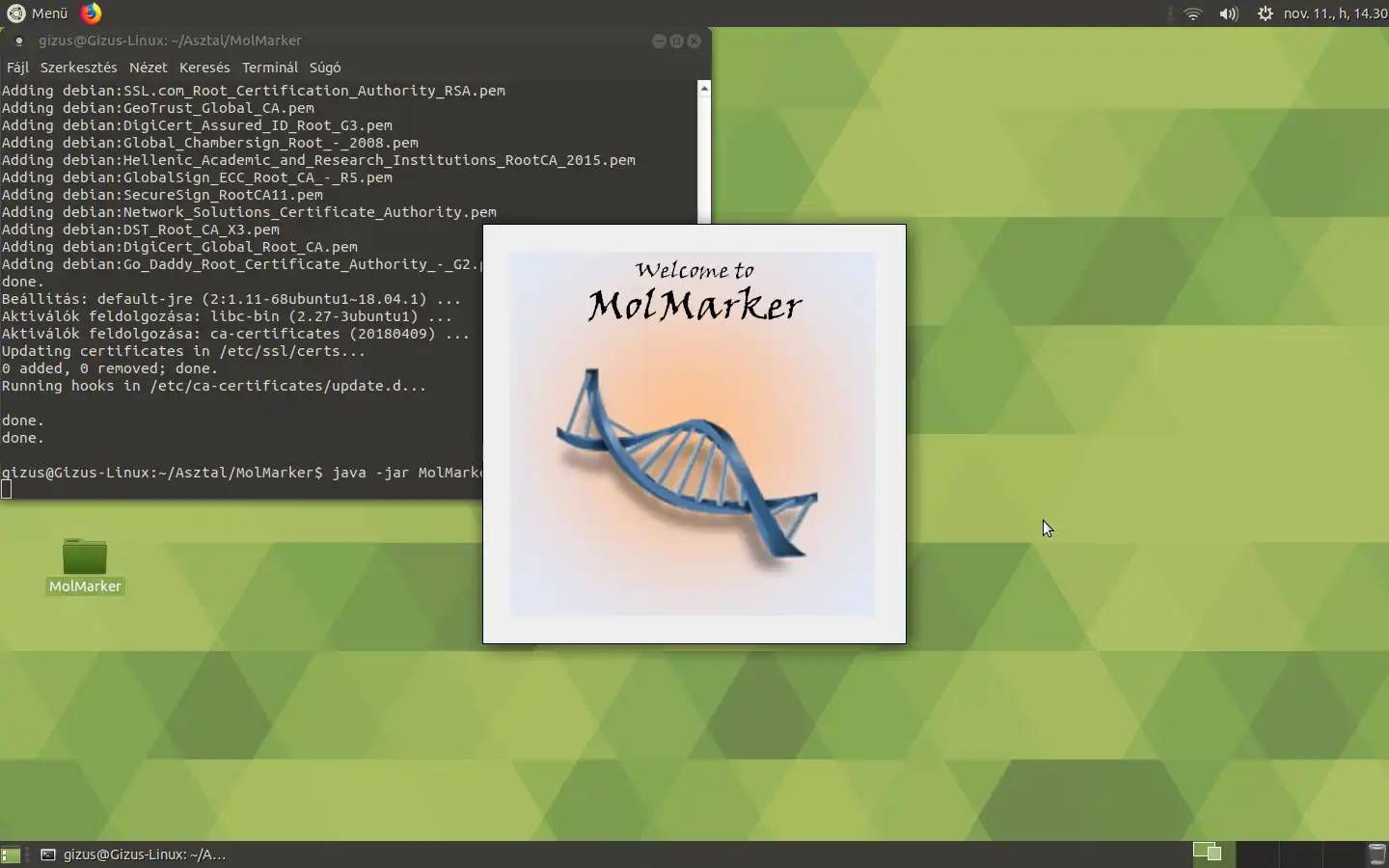Click the terminal prompt line running java -jar
Screen dimensions: 1389x868
coord(241,473)
